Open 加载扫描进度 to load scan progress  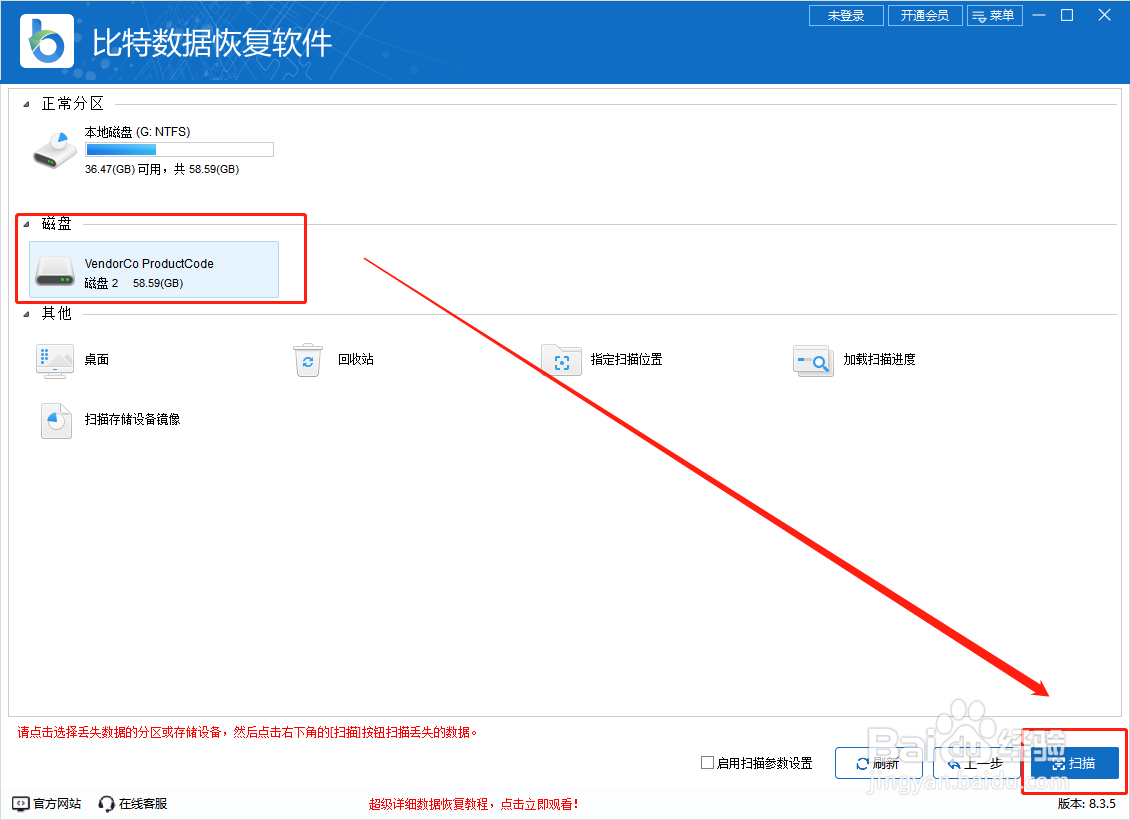coord(813,360)
